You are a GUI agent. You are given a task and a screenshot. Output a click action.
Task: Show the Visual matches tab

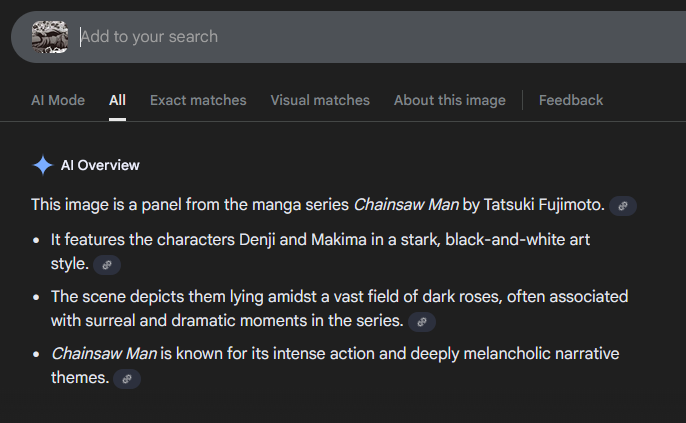click(320, 100)
